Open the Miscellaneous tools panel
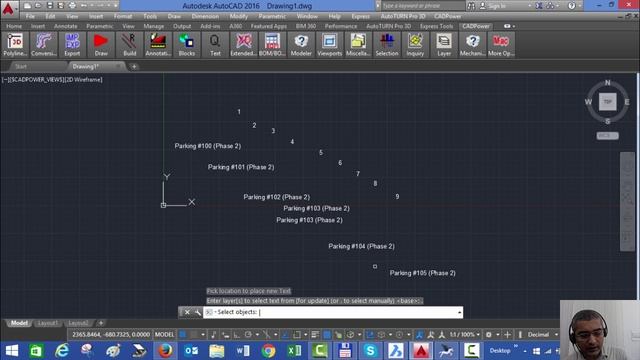The height and width of the screenshot is (360, 640). tap(358, 45)
